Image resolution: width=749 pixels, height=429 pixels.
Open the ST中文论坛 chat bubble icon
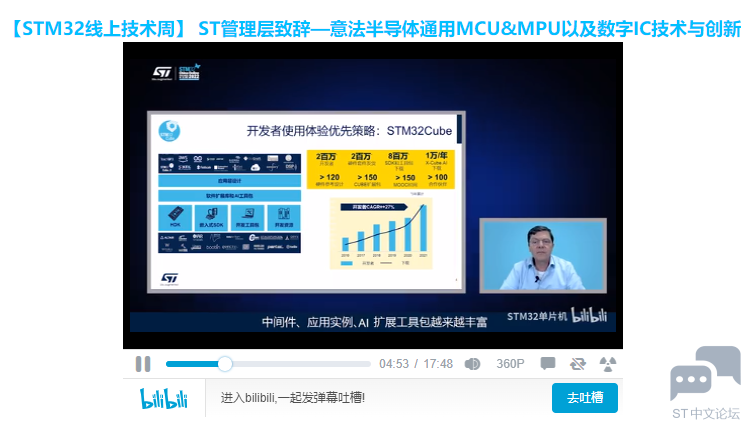pos(705,373)
